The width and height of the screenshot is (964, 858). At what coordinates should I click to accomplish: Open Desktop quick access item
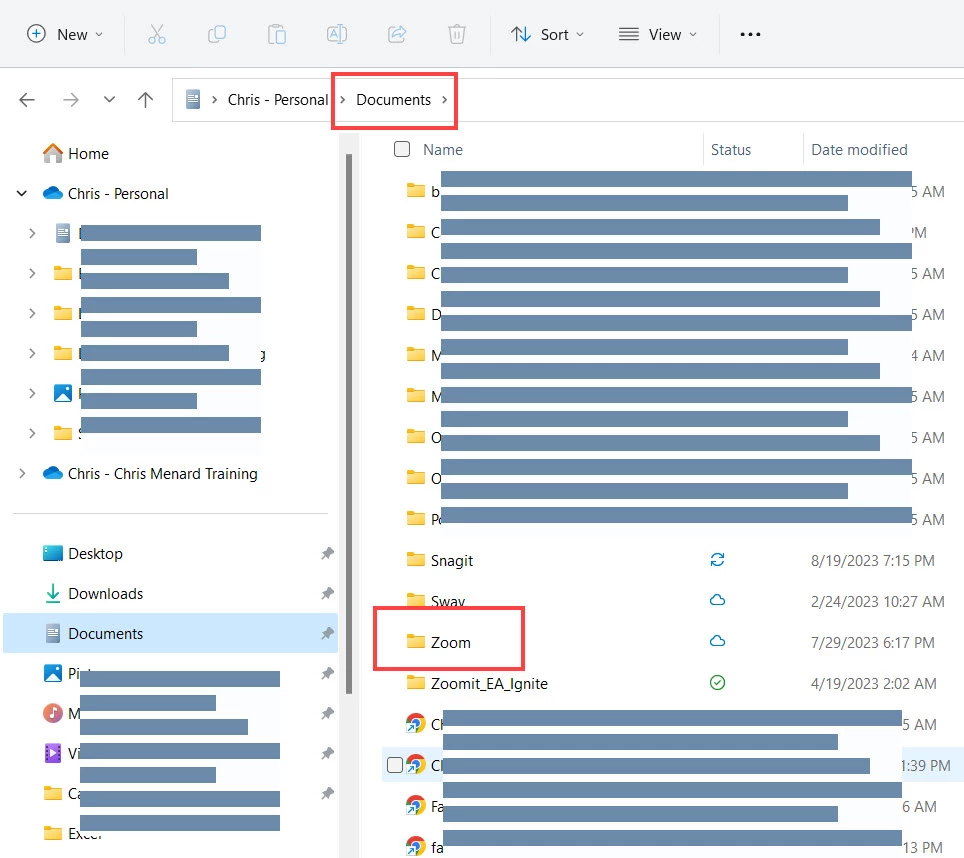click(95, 554)
